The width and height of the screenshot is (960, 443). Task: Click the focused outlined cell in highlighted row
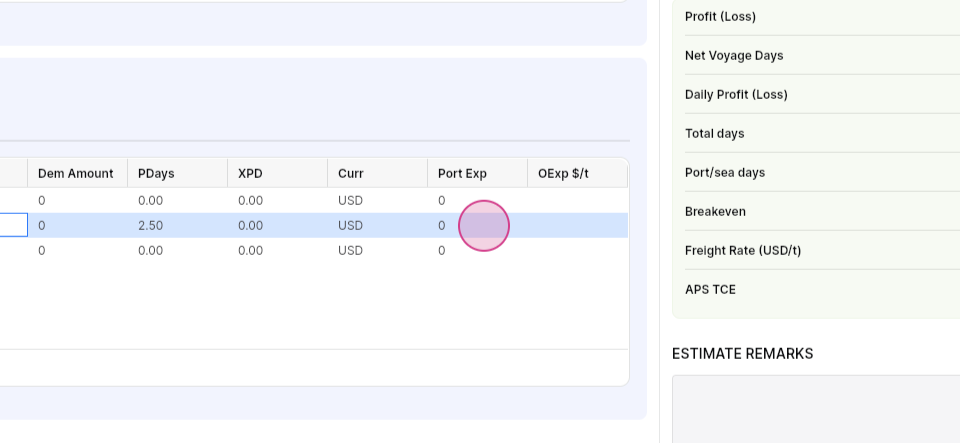pos(13,225)
